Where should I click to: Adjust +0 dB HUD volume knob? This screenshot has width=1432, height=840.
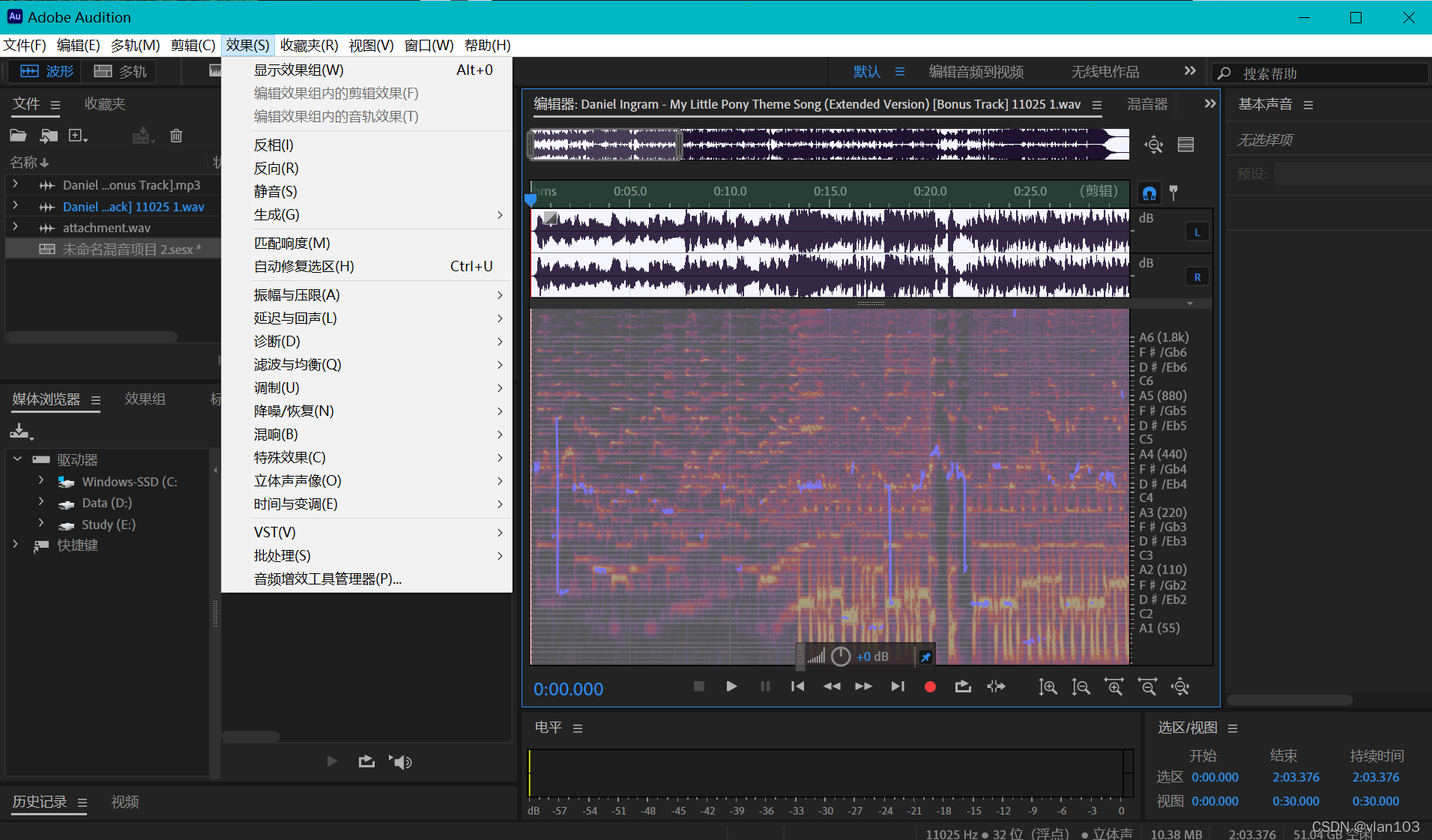[841, 656]
